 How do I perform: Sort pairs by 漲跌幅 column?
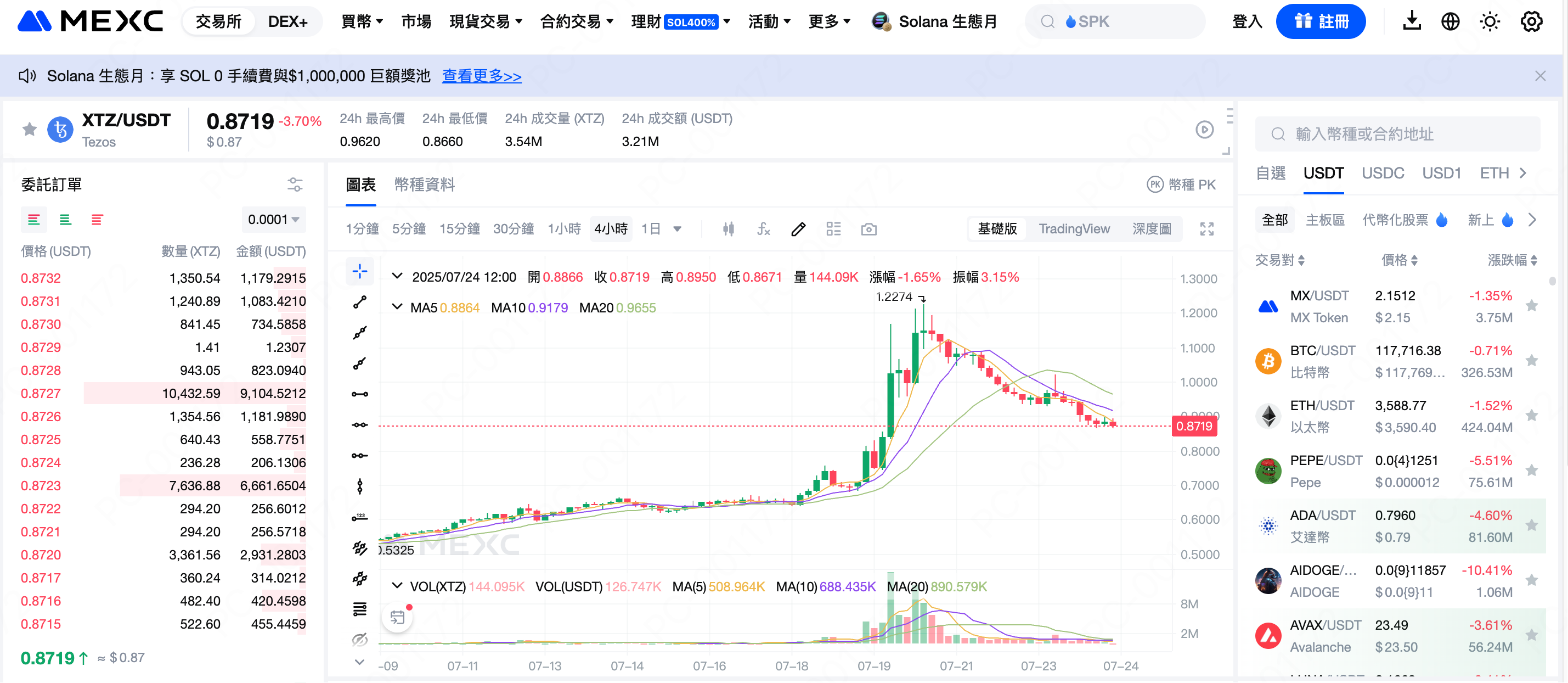click(1513, 260)
